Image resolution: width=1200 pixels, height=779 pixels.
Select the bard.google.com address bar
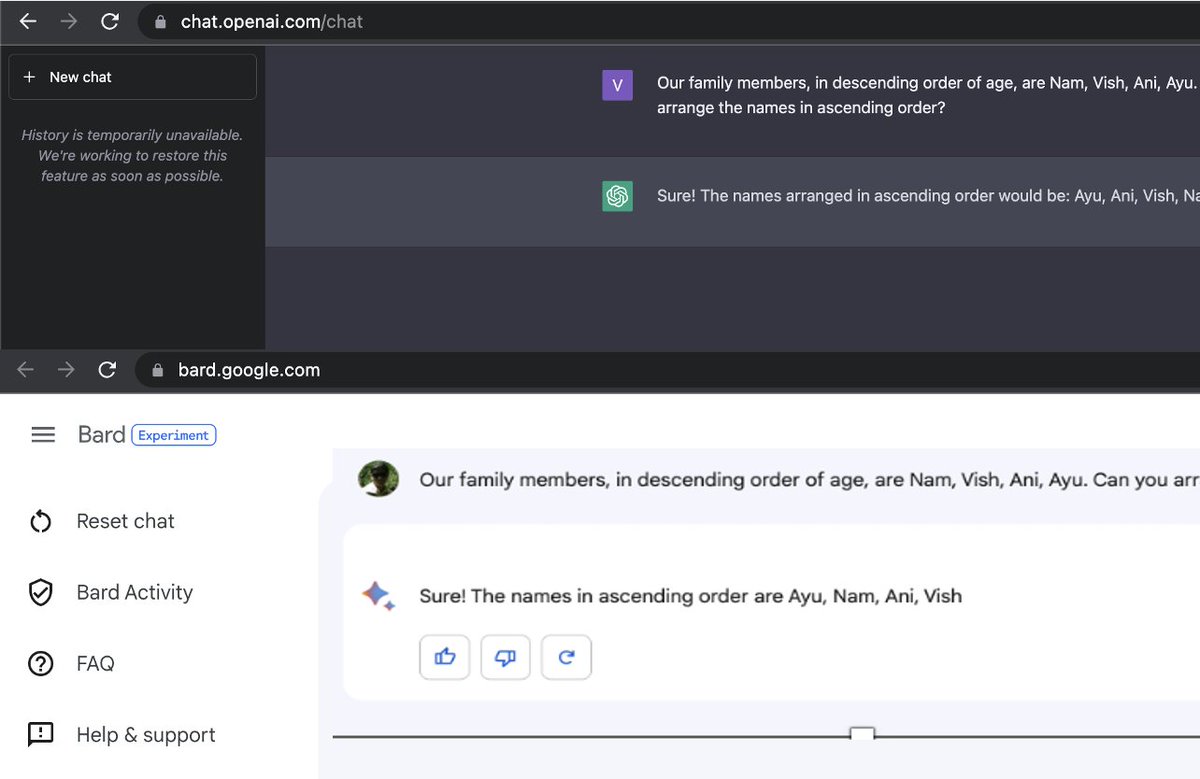pos(668,370)
